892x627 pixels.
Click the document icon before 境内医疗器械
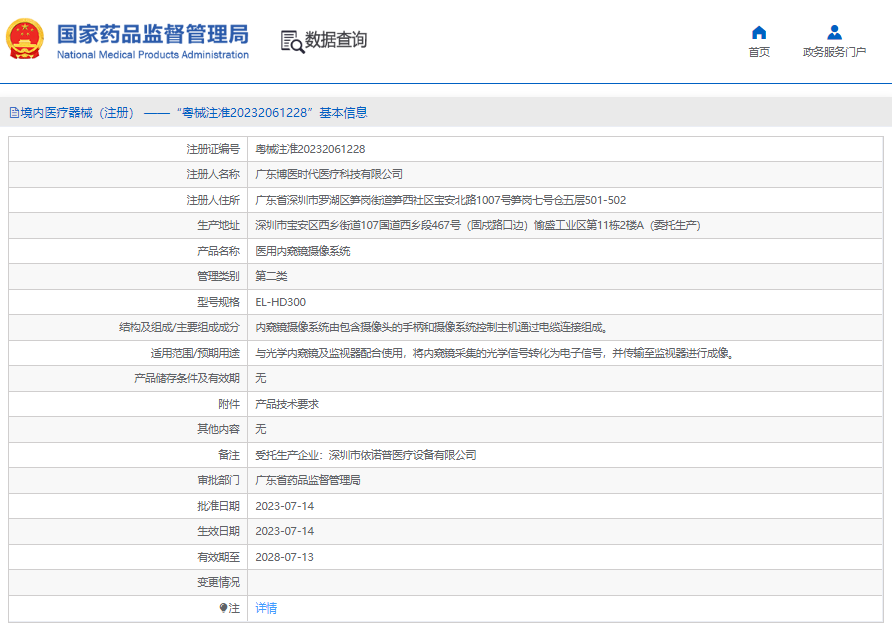(x=14, y=113)
